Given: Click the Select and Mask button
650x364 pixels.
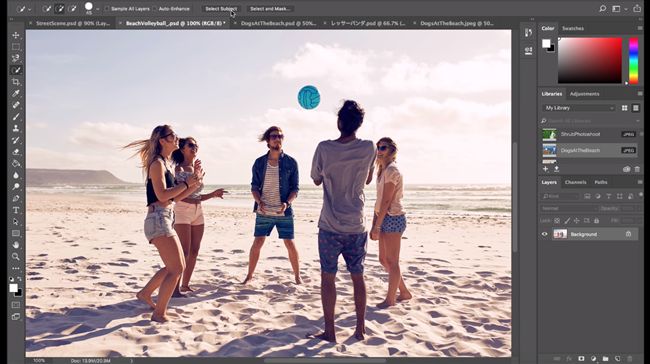Looking at the screenshot, I should click(x=270, y=9).
